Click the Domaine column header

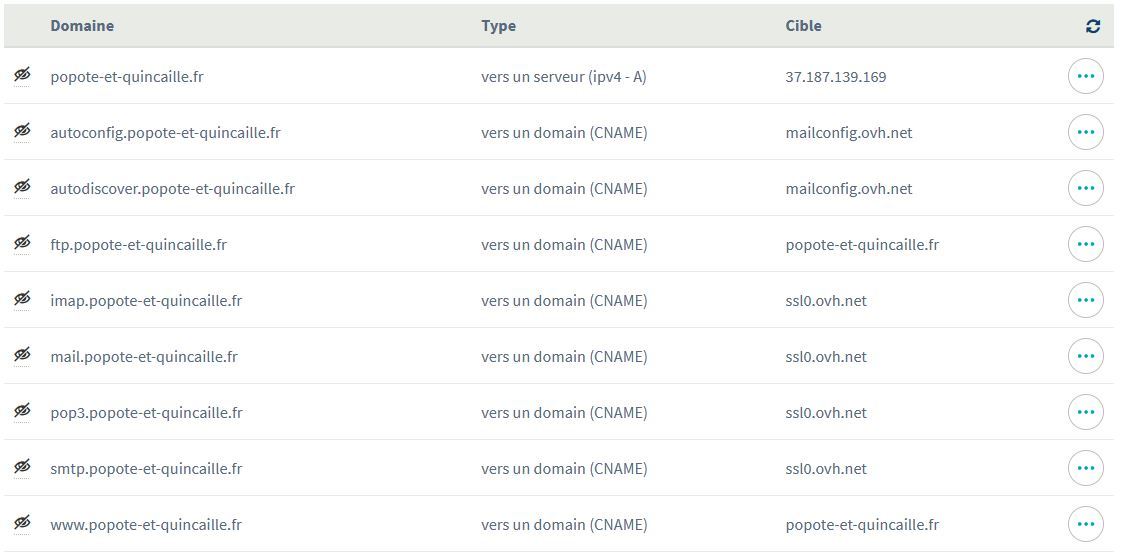tap(82, 26)
